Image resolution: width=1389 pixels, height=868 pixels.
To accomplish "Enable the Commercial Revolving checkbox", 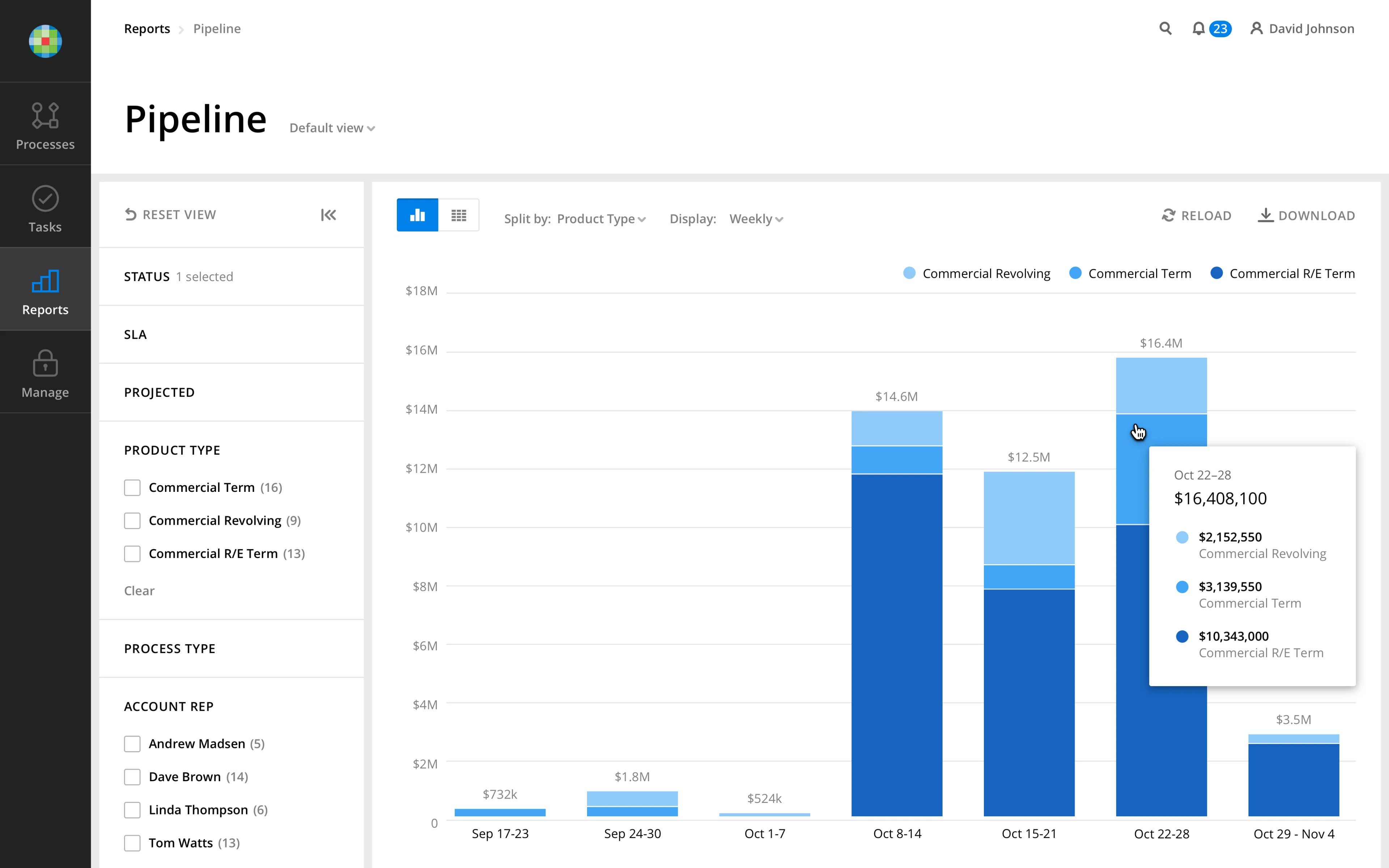I will click(x=133, y=521).
